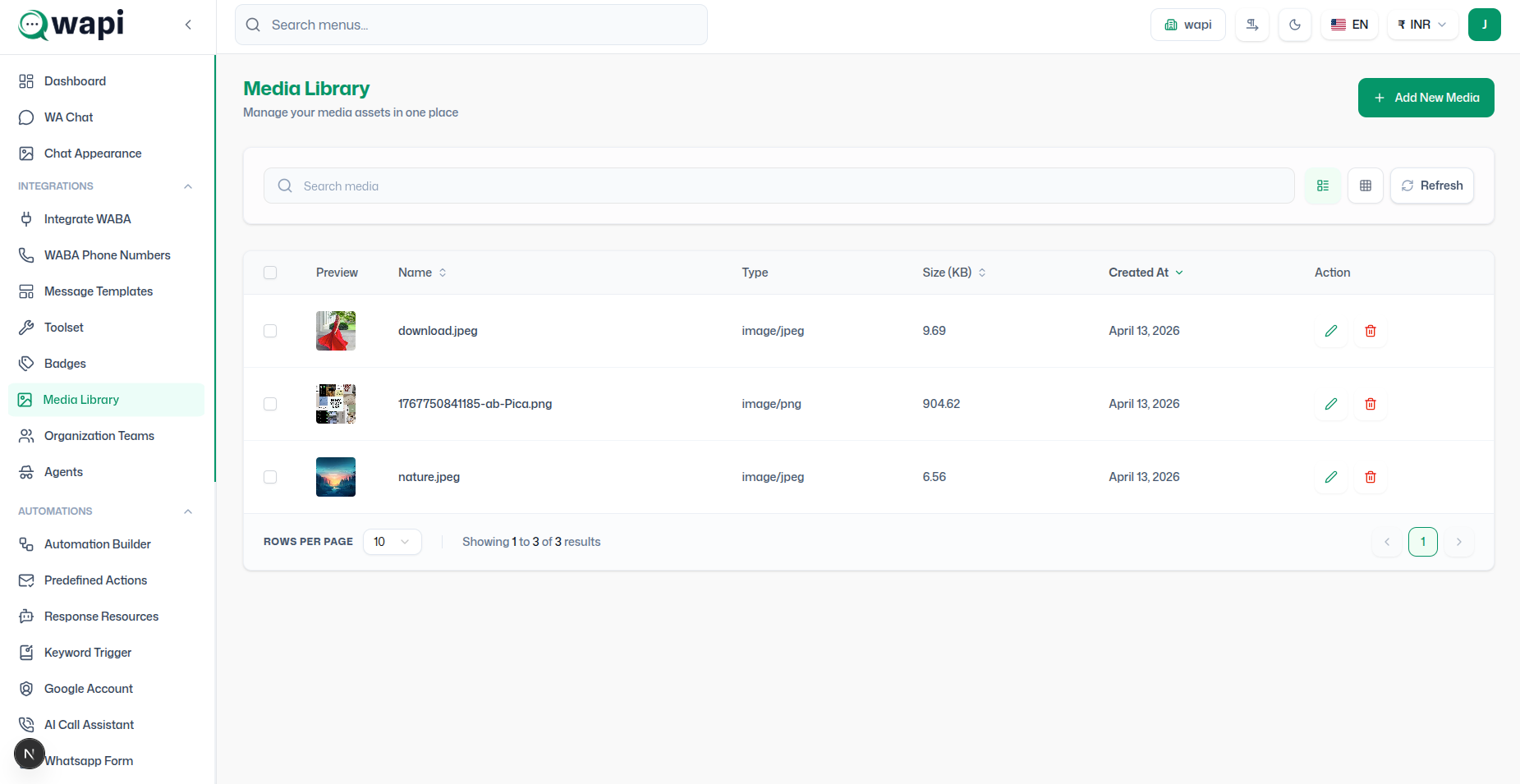The width and height of the screenshot is (1520, 784).
Task: Open Dashboard from the sidebar
Action: 107,81
